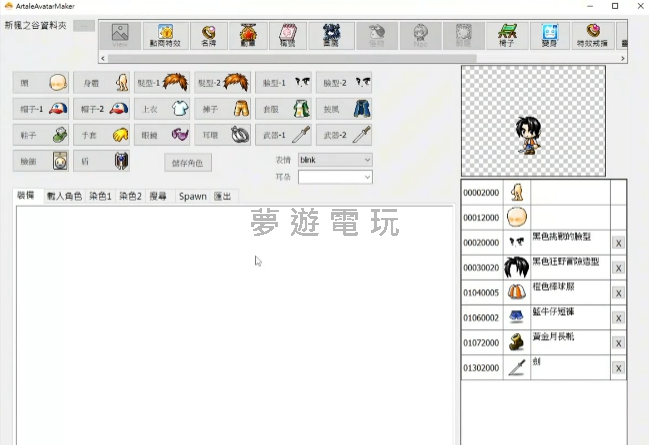Select the 髮型-1 hair category button
649x445 pixels.
(163, 82)
